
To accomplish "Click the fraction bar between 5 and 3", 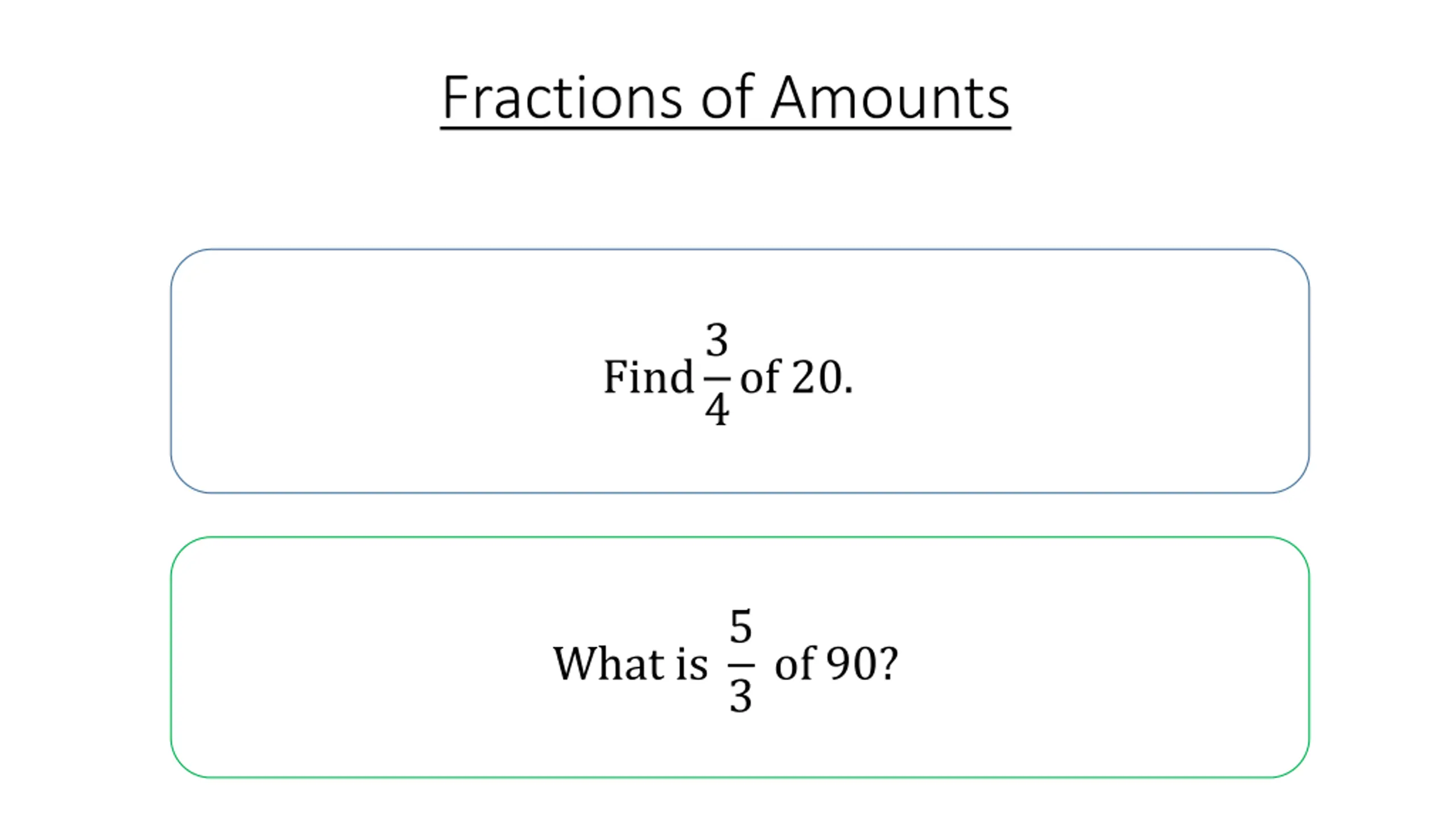I will (741, 664).
